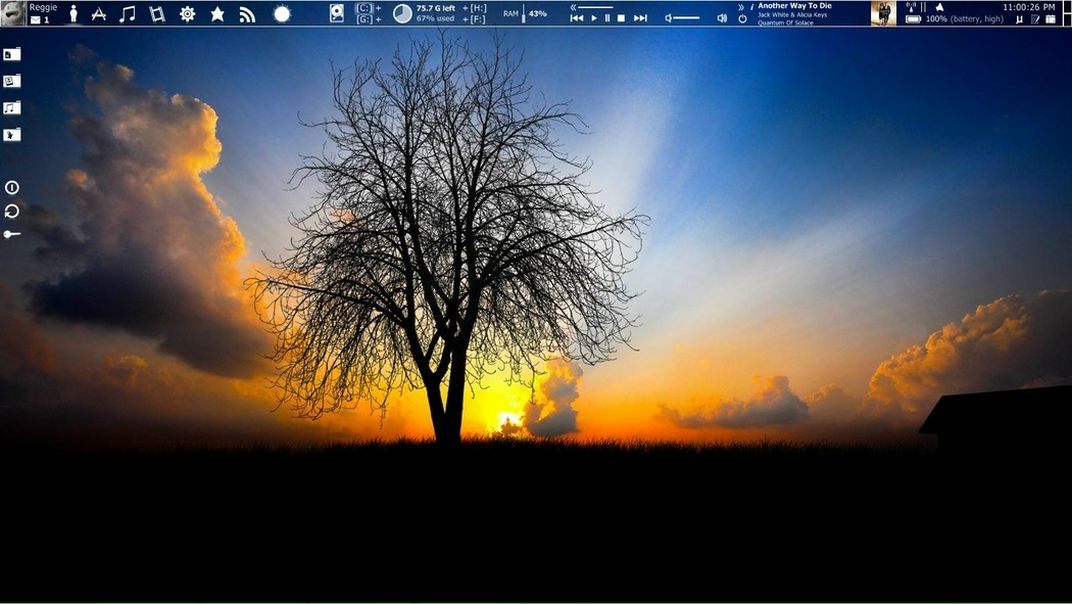Open the settings gear icon
This screenshot has height=604, width=1072.
pos(187,14)
